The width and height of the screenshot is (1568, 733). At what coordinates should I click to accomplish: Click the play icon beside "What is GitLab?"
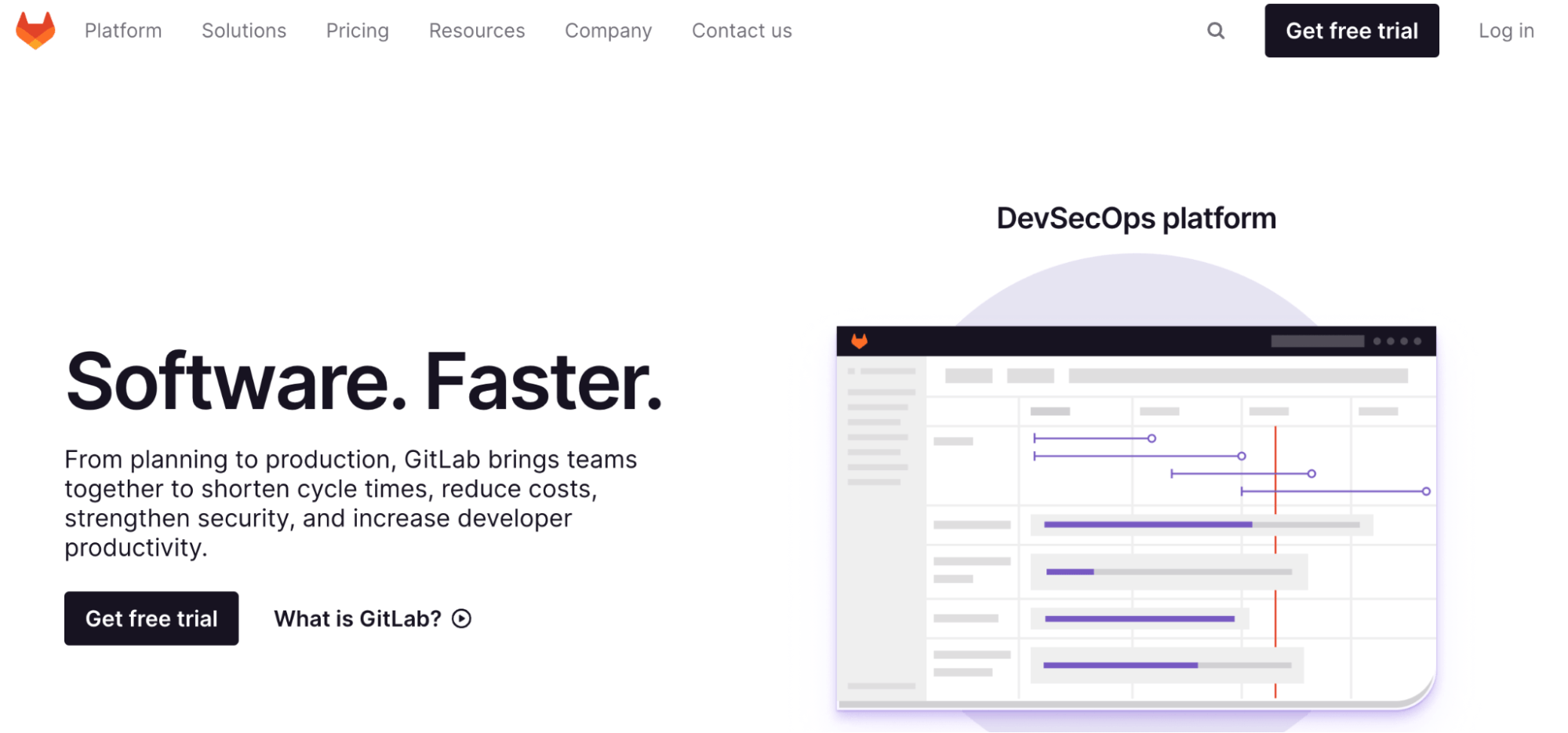[462, 618]
